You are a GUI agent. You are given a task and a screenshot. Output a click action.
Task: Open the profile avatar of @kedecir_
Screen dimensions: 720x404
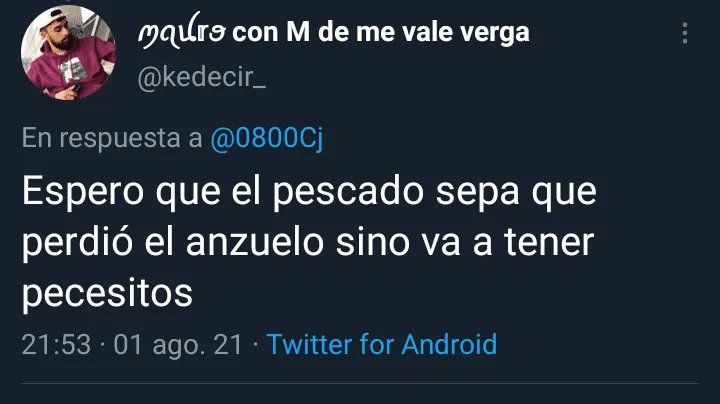coord(68,52)
